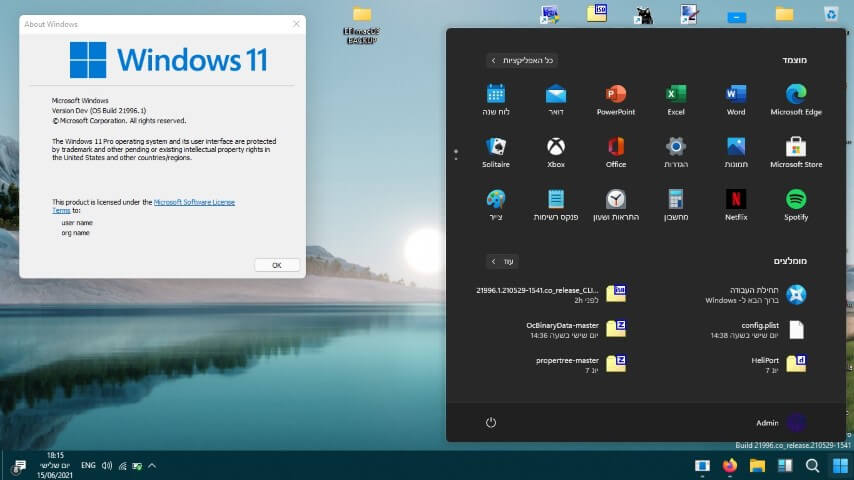Open the Photos app icon

coord(736,152)
